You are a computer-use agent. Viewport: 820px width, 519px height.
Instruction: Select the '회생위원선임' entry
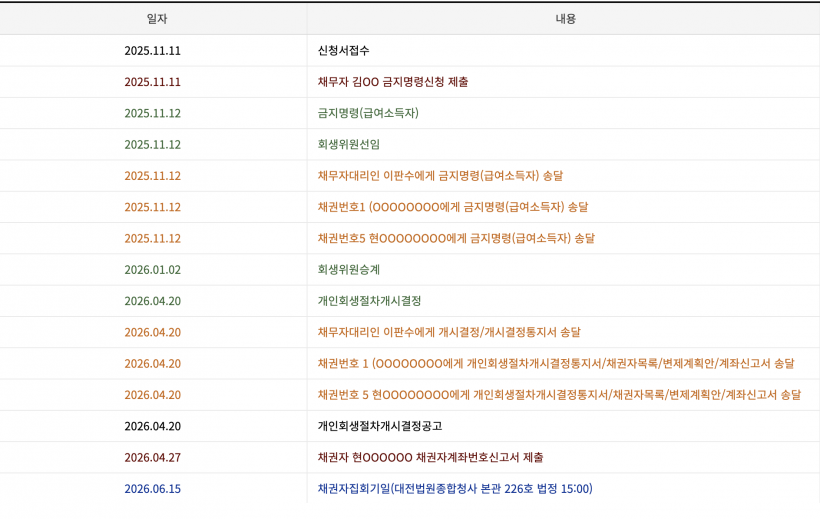[x=349, y=144]
